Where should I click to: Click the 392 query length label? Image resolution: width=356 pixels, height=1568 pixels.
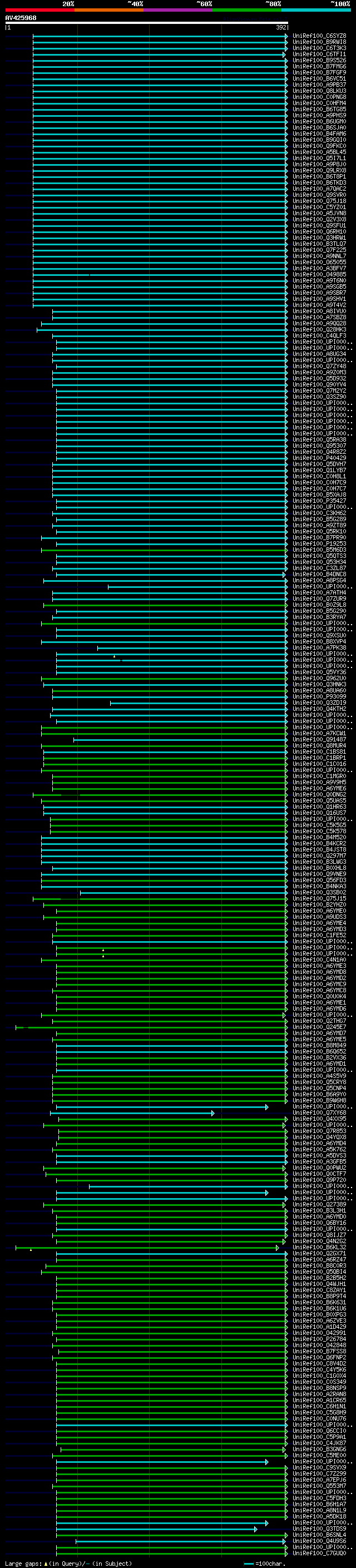[280, 27]
